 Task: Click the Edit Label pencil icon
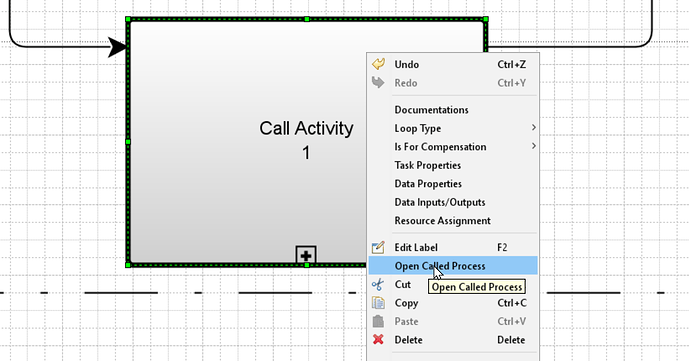pyautogui.click(x=378, y=247)
